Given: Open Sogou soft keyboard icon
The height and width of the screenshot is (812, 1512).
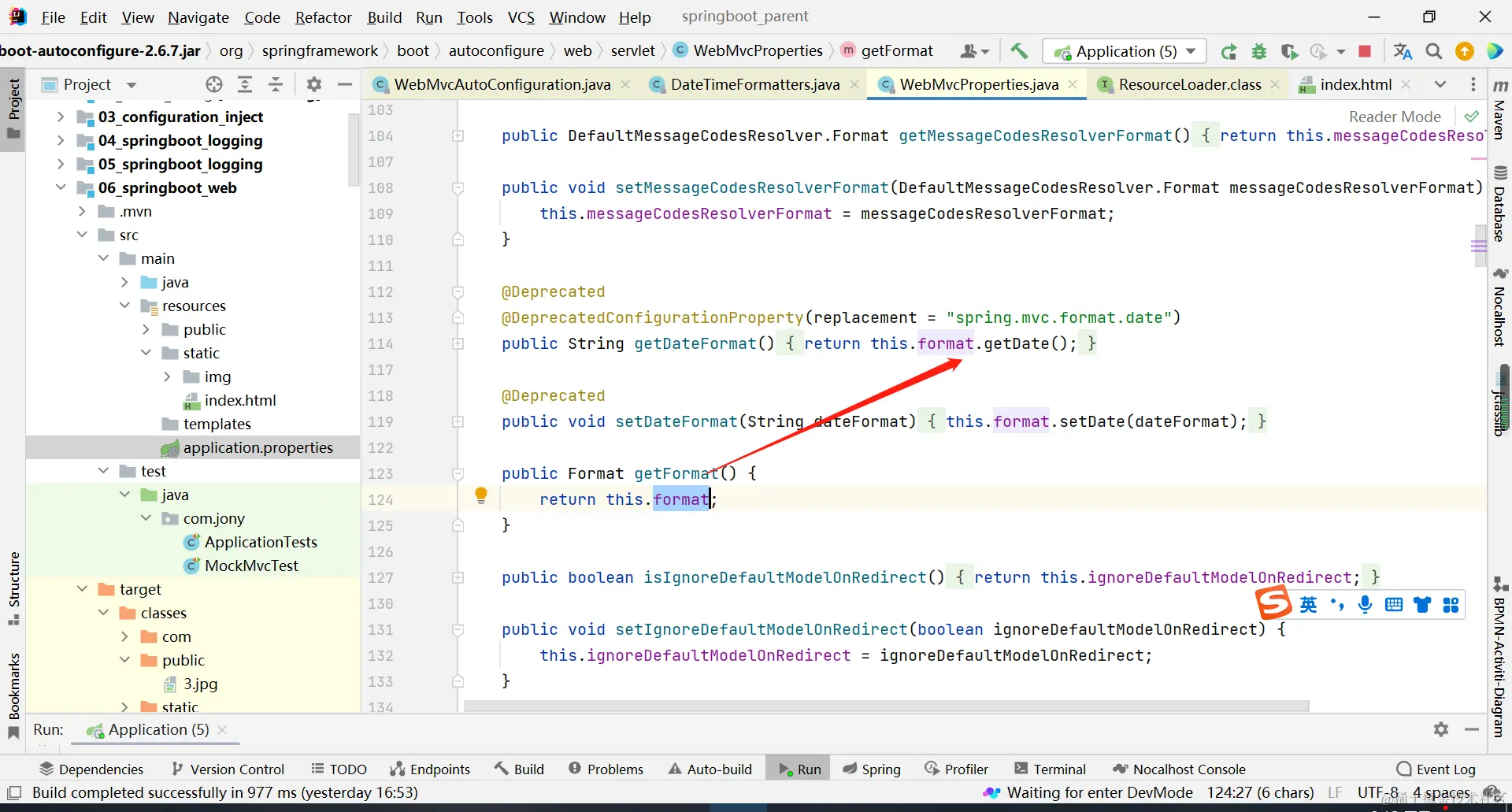Looking at the screenshot, I should [x=1394, y=604].
